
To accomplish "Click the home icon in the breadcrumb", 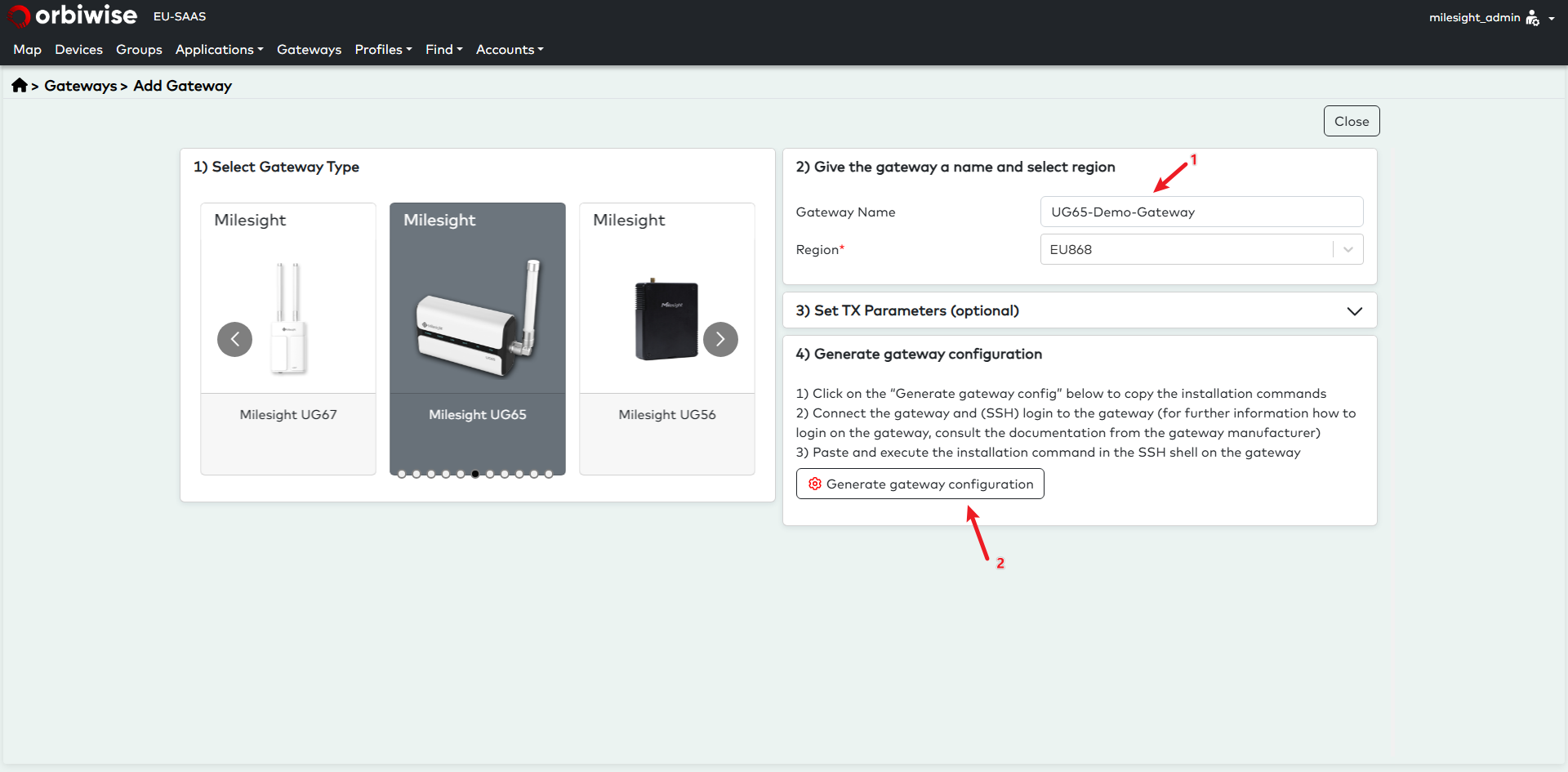I will pyautogui.click(x=20, y=85).
